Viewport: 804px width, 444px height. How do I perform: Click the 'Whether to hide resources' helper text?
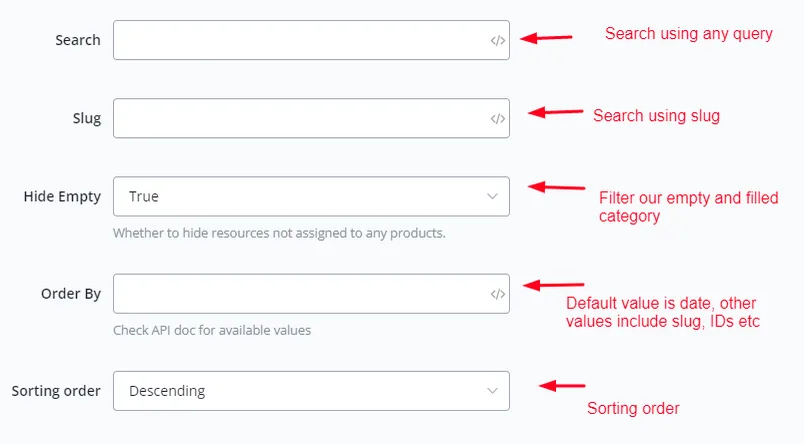[x=279, y=233]
